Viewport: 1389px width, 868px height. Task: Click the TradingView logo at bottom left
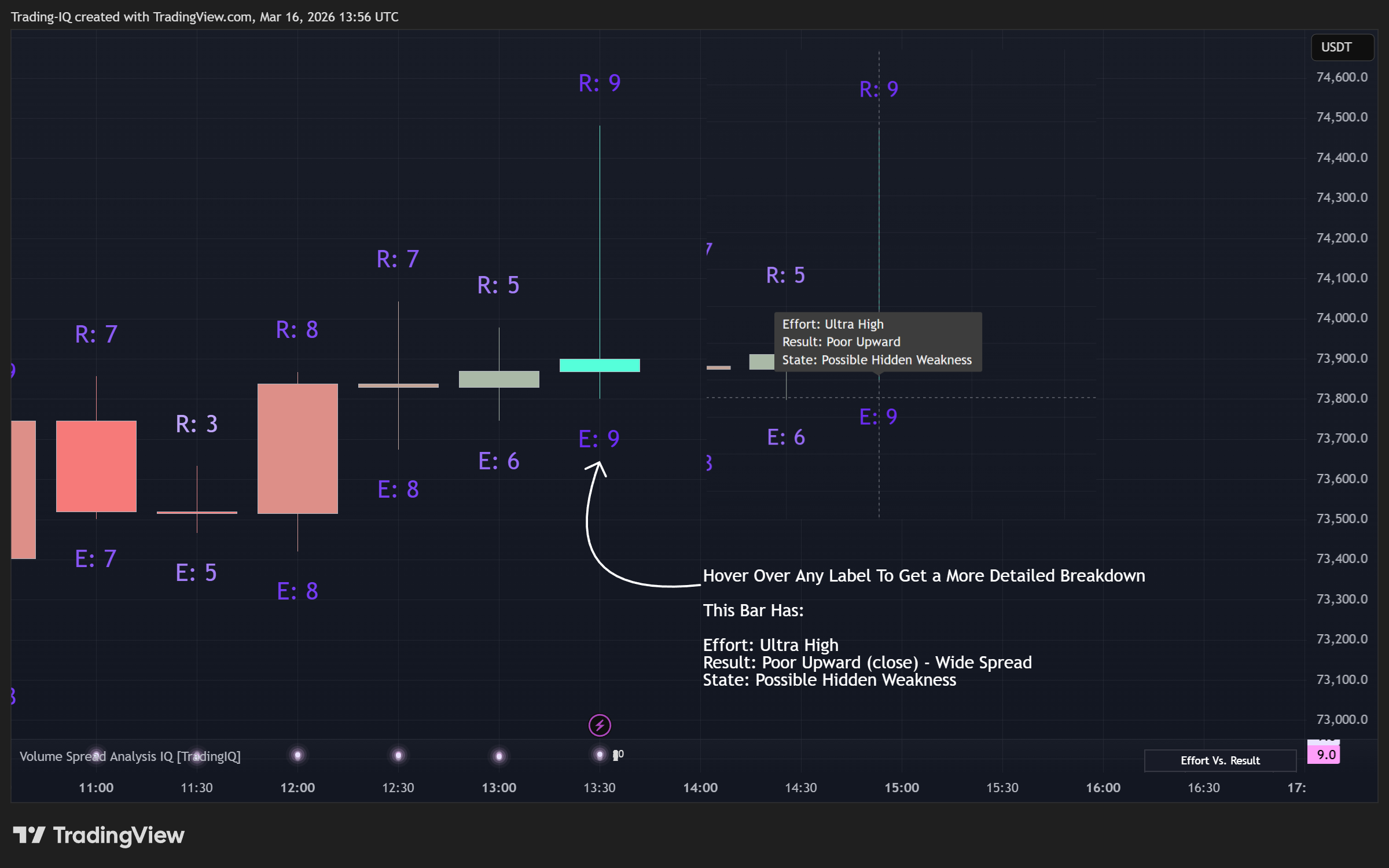point(98,835)
